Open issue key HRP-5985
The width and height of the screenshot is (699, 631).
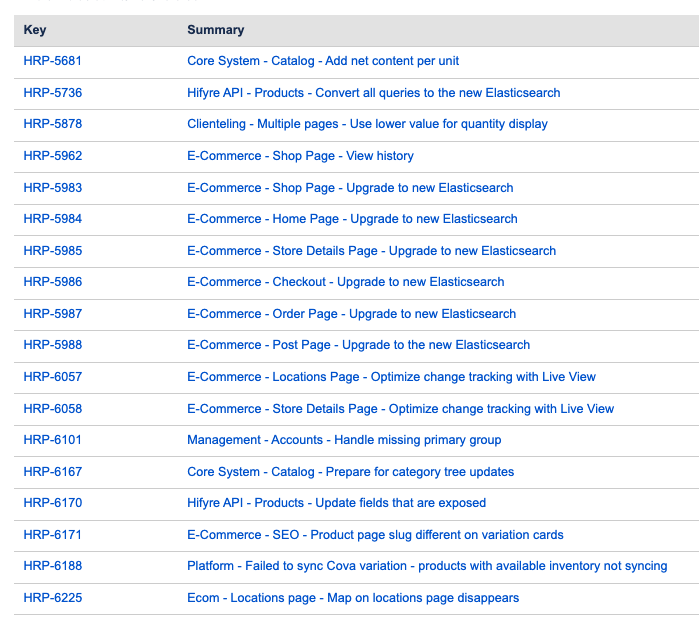pos(52,251)
